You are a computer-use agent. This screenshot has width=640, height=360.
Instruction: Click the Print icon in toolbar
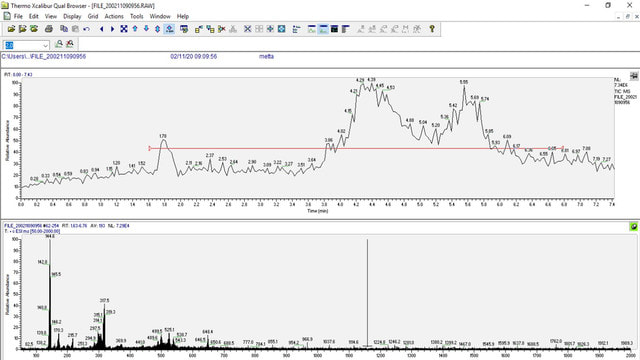coord(49,29)
